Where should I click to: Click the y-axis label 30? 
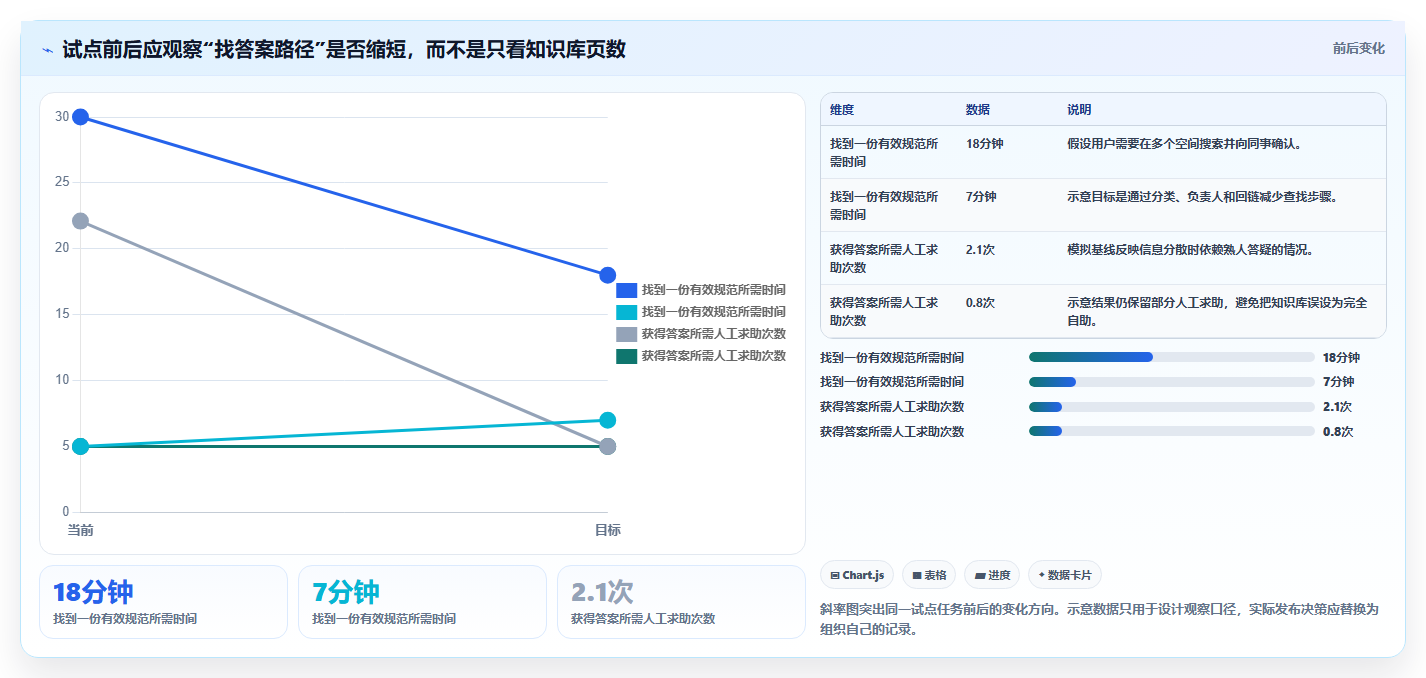(x=62, y=117)
